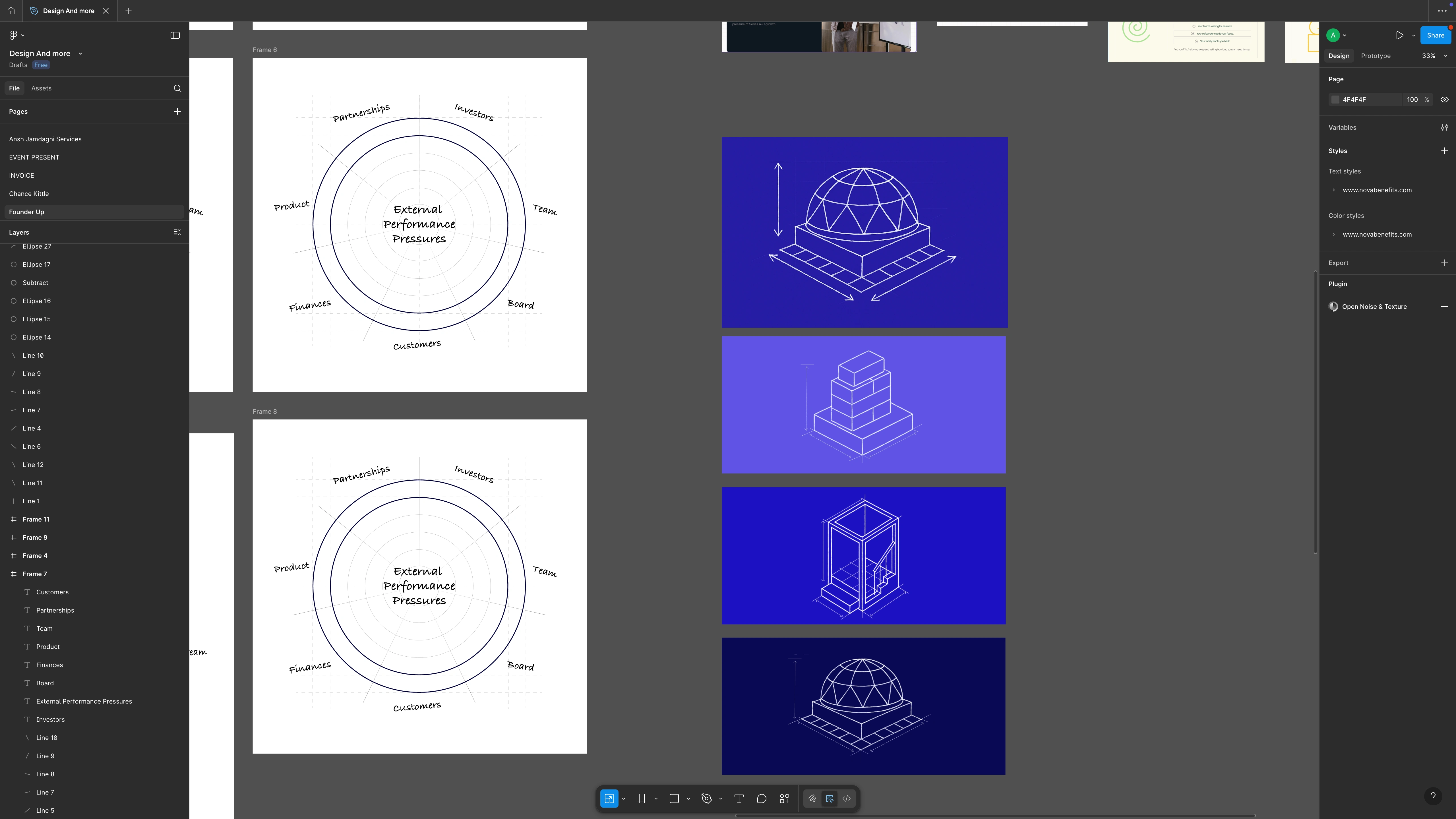Switch to the Prototype tab

(x=1375, y=56)
